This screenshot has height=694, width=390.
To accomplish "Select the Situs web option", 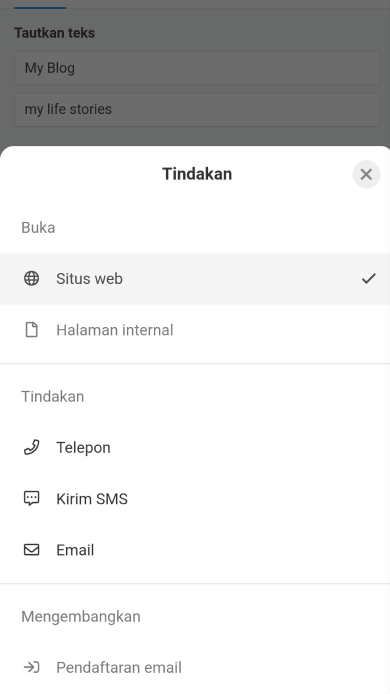I will pos(195,279).
